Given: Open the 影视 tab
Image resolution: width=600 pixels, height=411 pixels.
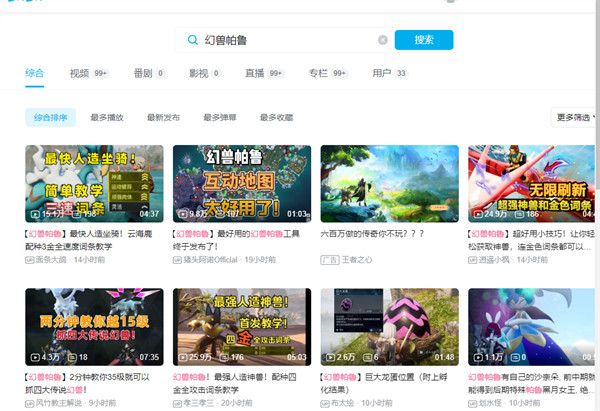Looking at the screenshot, I should tap(205, 73).
